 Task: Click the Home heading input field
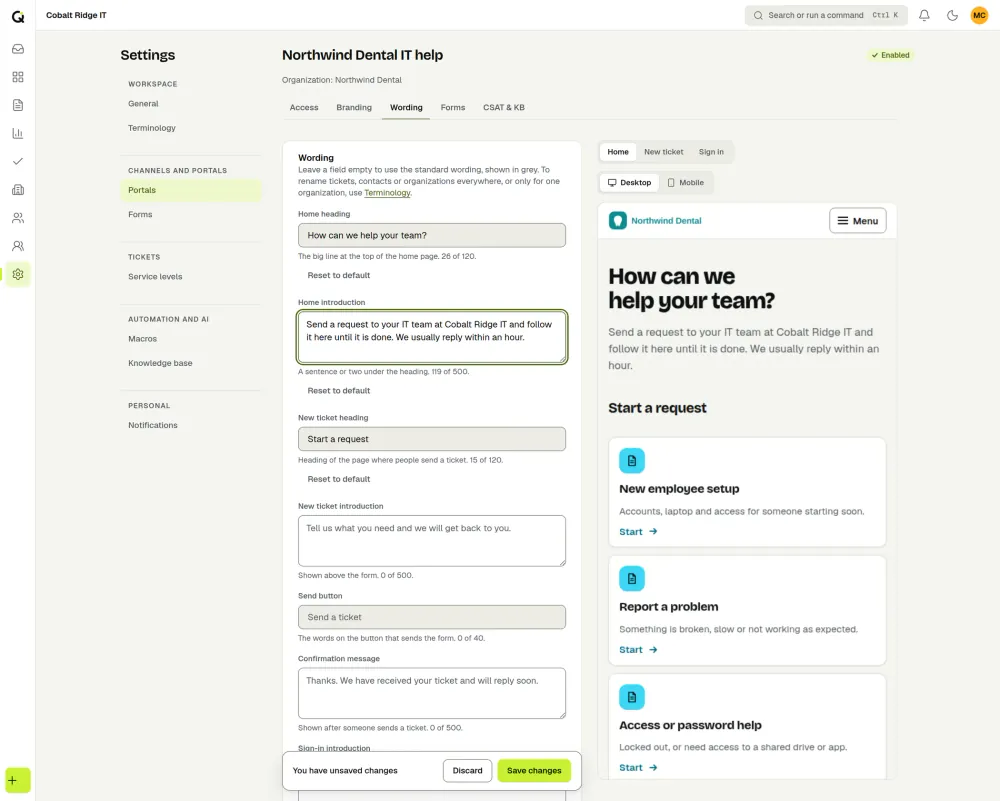[x=432, y=235]
